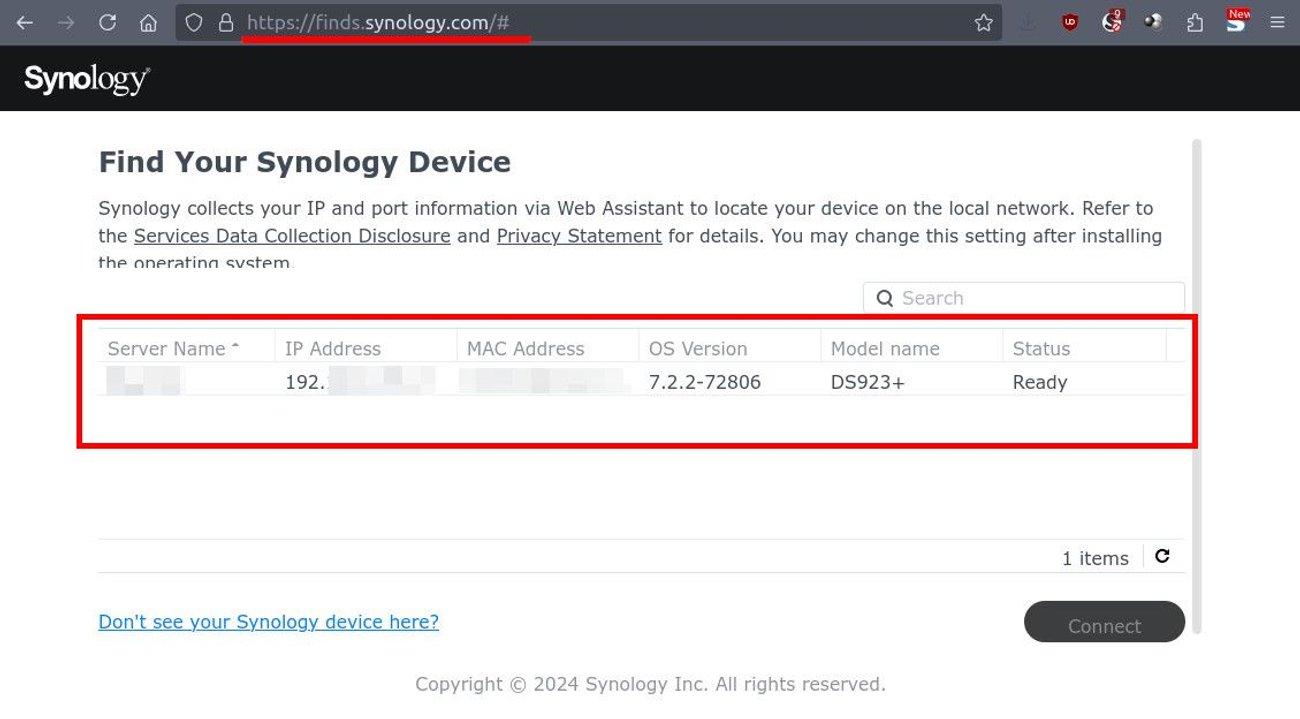This screenshot has height=719, width=1300.
Task: Open the extension showing a 9 badge
Action: tap(1110, 22)
